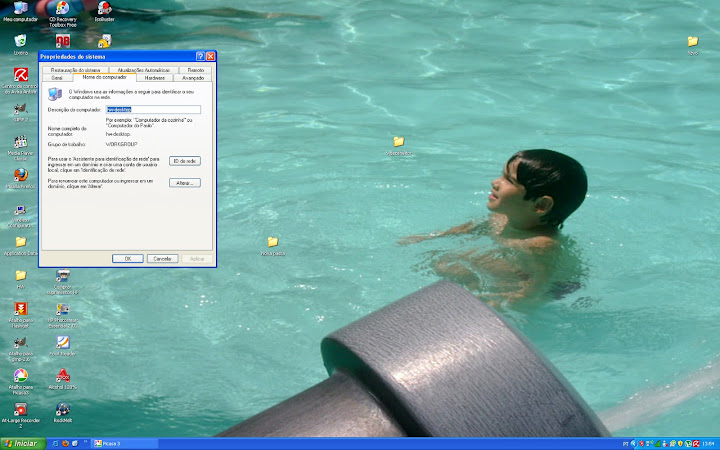
Task: Open the Lixeira recycle bin icon
Action: click(x=20, y=45)
